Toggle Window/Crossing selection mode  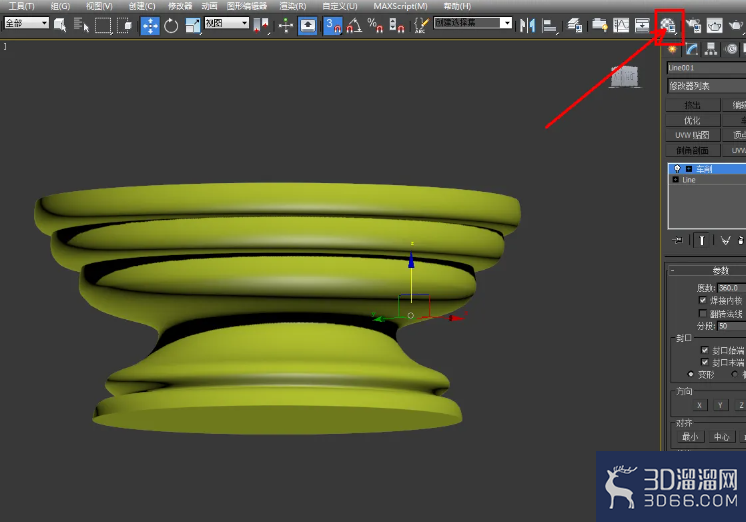(125, 25)
